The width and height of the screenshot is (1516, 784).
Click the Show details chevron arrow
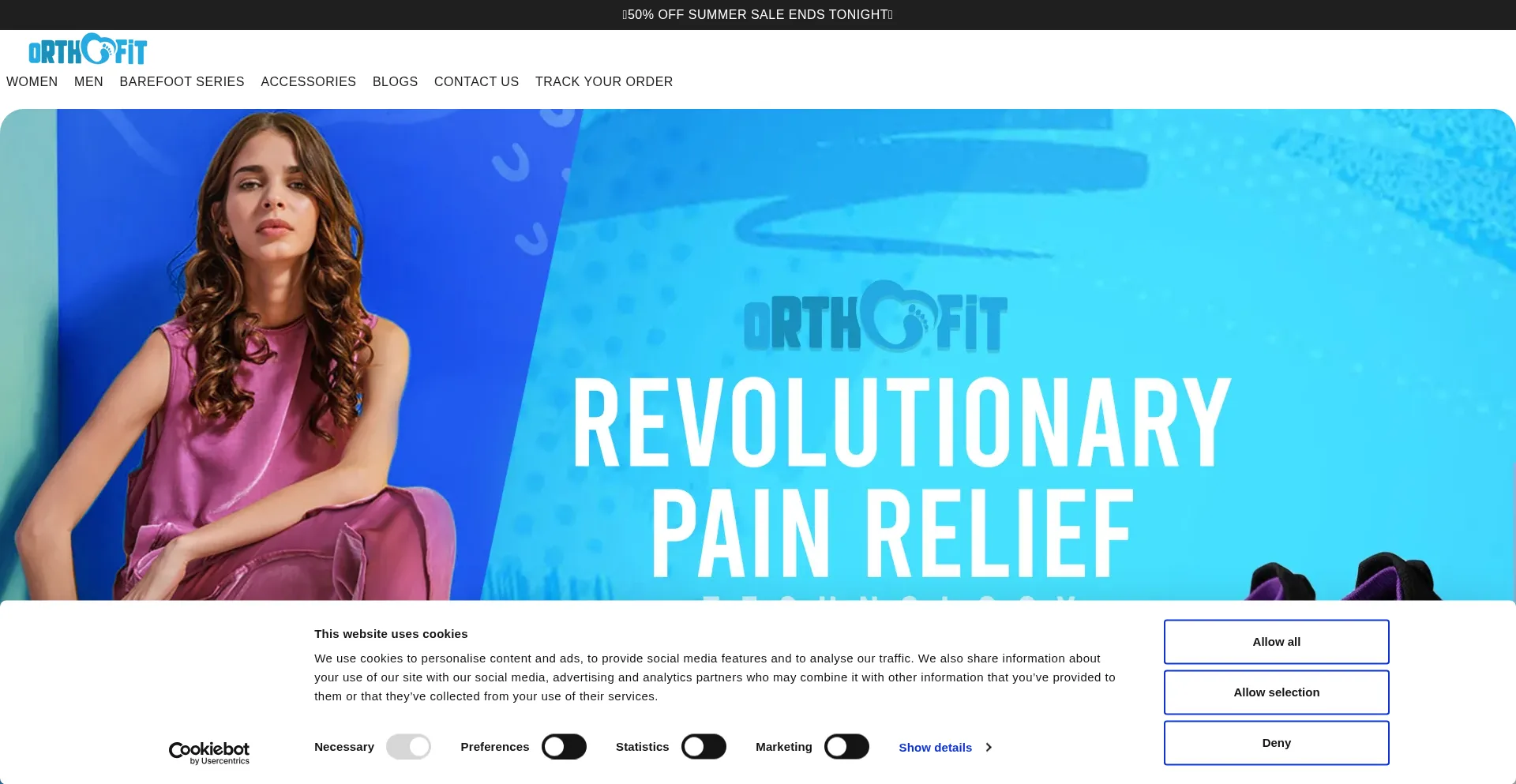click(989, 747)
